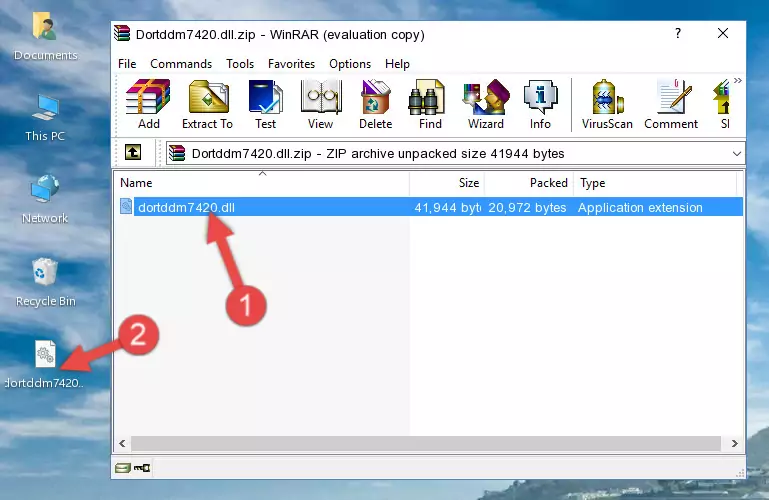769x500 pixels.
Task: Go up one folder level
Action: (x=133, y=152)
